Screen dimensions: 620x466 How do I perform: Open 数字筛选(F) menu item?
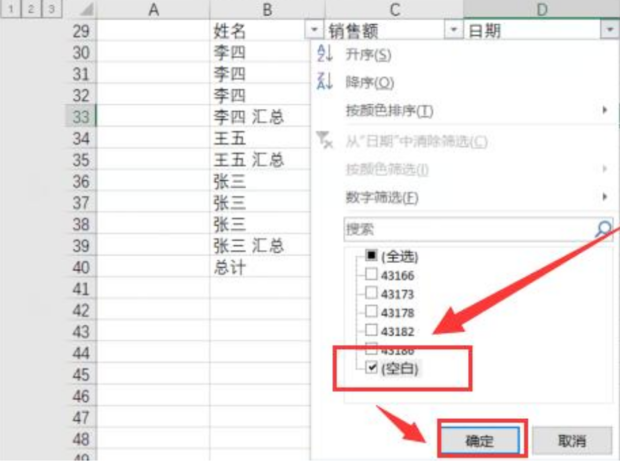click(382, 197)
